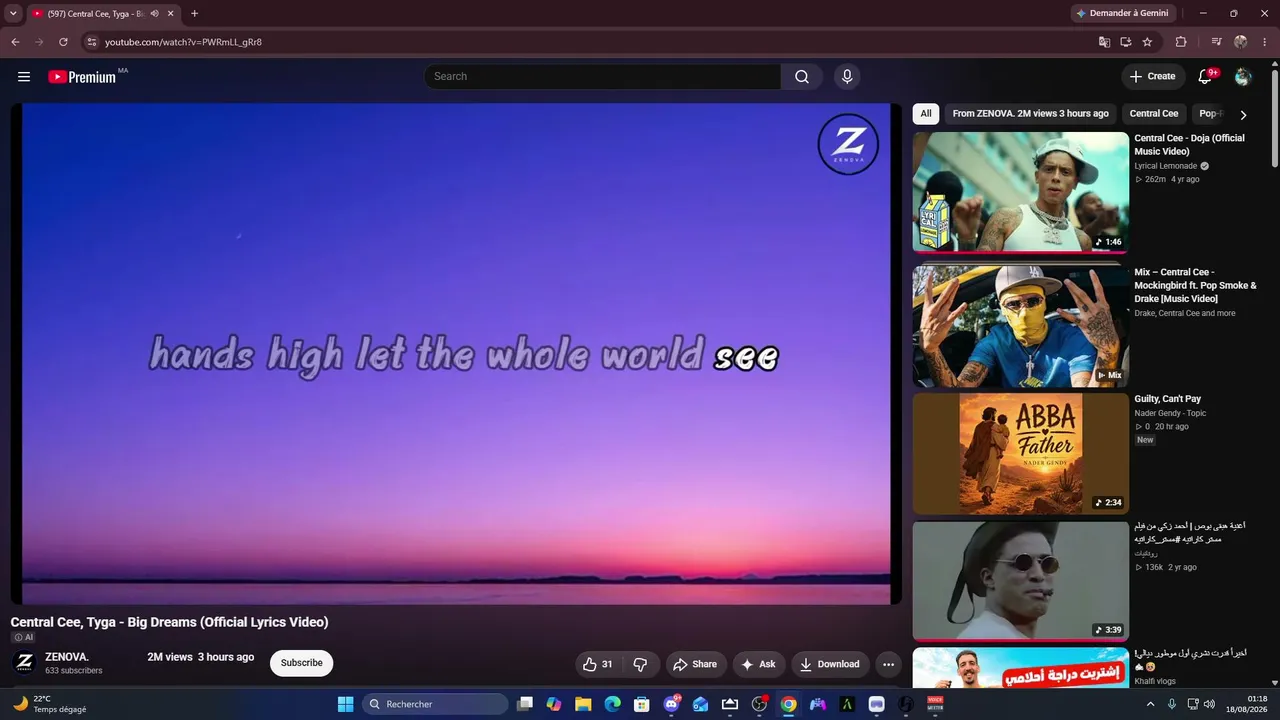The image size is (1280, 720).
Task: View site information icon in address bar
Action: point(91,42)
